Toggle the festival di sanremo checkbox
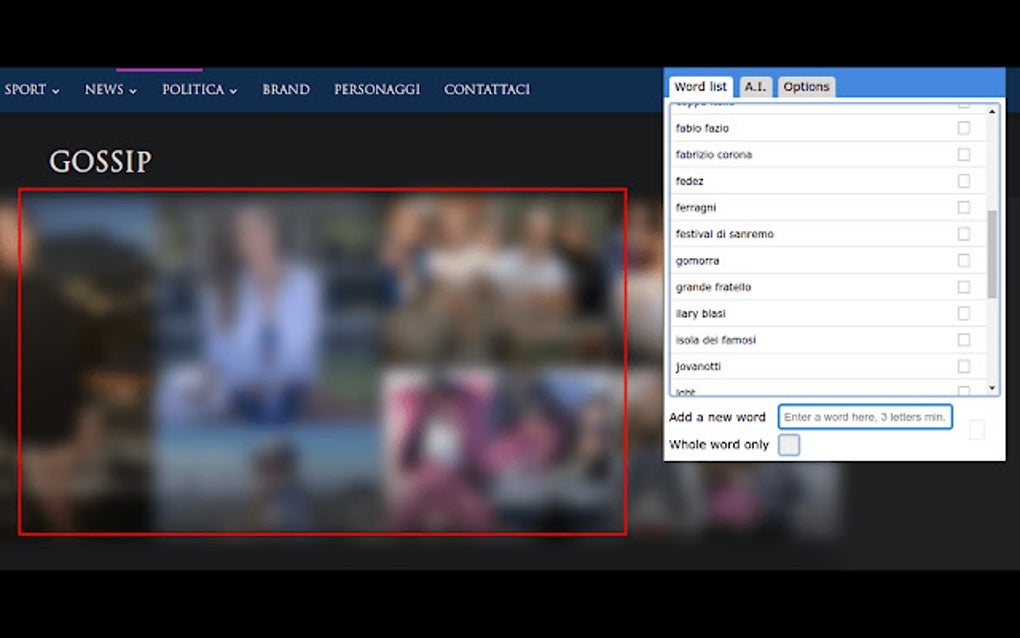 [963, 233]
